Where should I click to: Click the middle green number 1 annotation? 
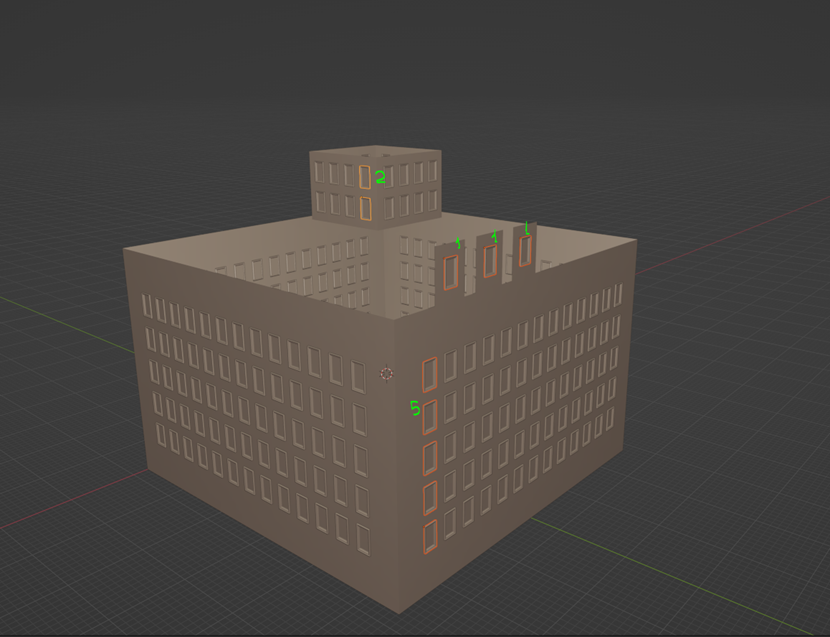coord(494,237)
